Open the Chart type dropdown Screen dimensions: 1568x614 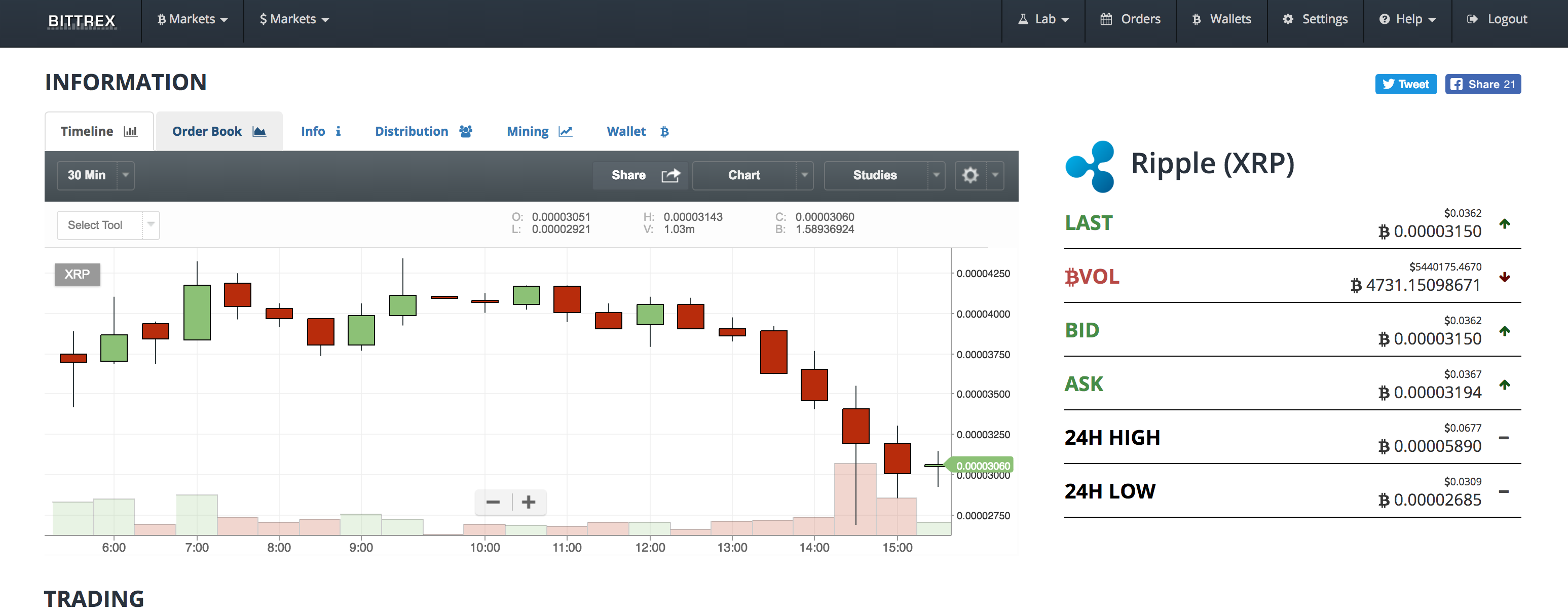[x=752, y=175]
